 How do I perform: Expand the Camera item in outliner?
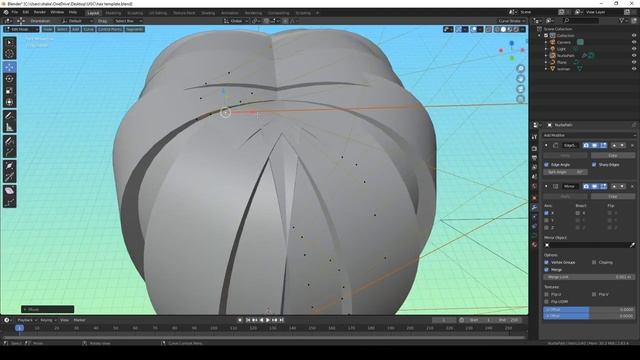pyautogui.click(x=546, y=42)
